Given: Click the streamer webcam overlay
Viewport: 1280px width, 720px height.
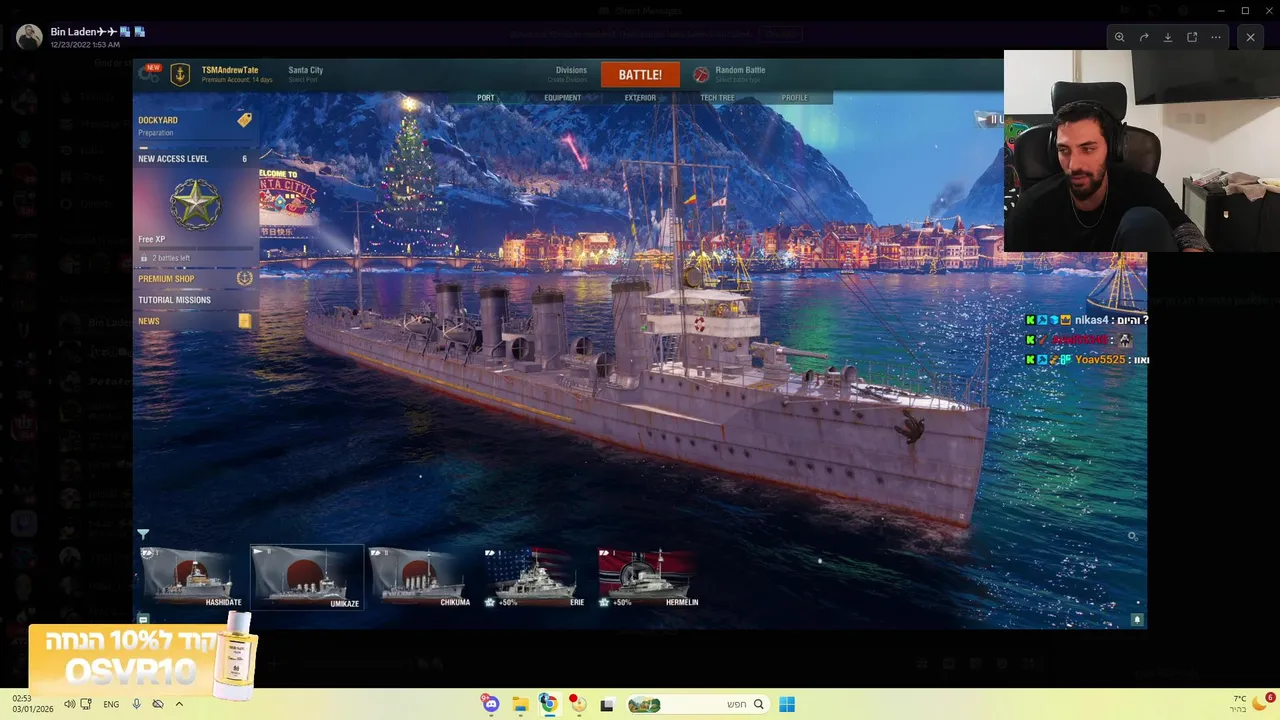Looking at the screenshot, I should [x=1141, y=150].
